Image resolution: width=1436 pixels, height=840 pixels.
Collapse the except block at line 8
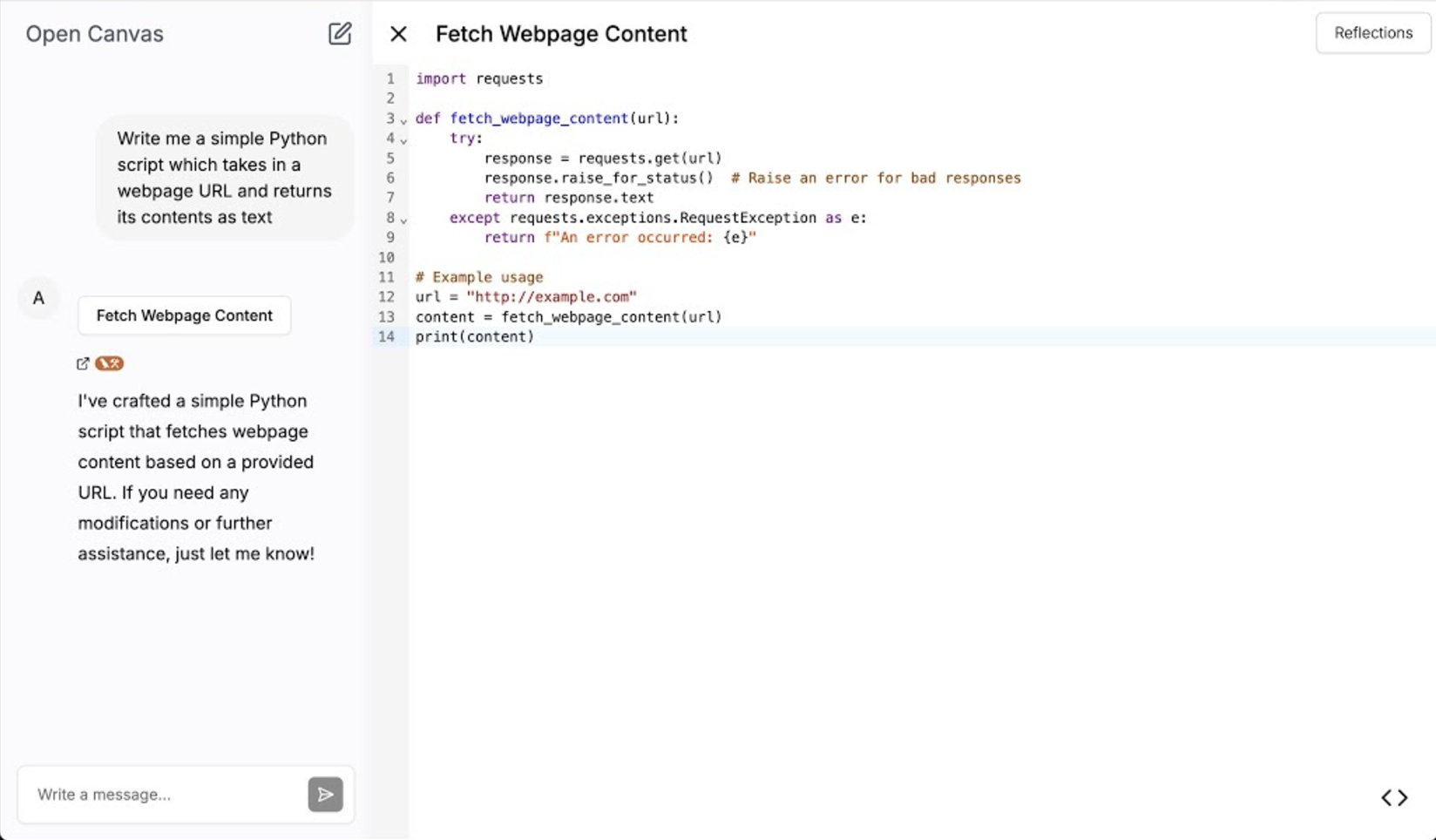403,220
